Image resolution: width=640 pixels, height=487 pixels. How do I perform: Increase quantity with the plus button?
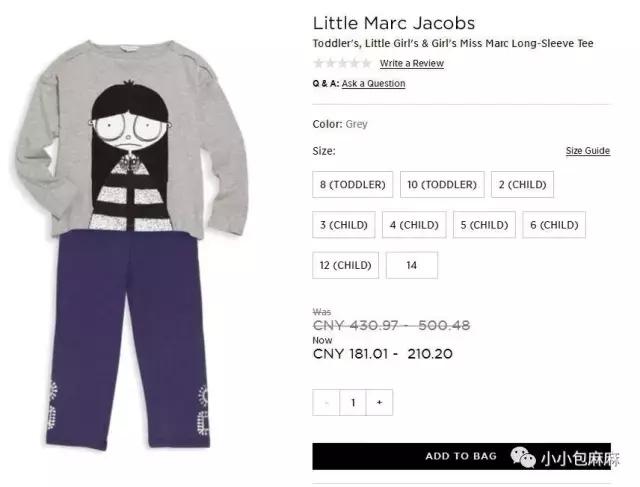(380, 402)
